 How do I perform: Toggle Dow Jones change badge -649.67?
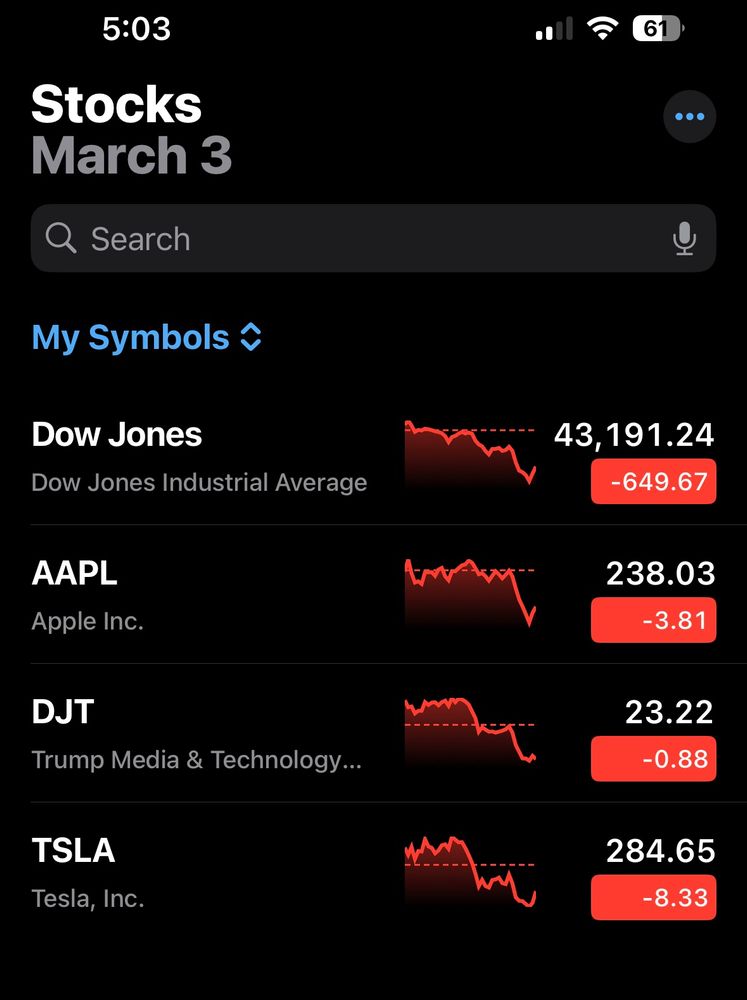tap(653, 482)
